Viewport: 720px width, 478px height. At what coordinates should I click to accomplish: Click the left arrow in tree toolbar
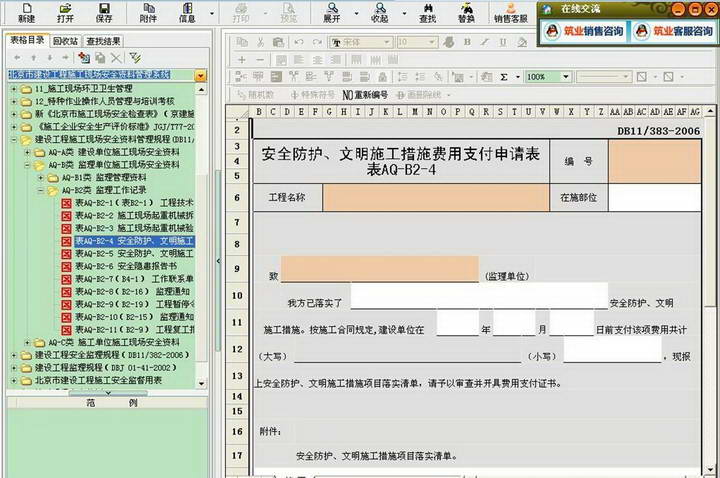tap(17, 58)
